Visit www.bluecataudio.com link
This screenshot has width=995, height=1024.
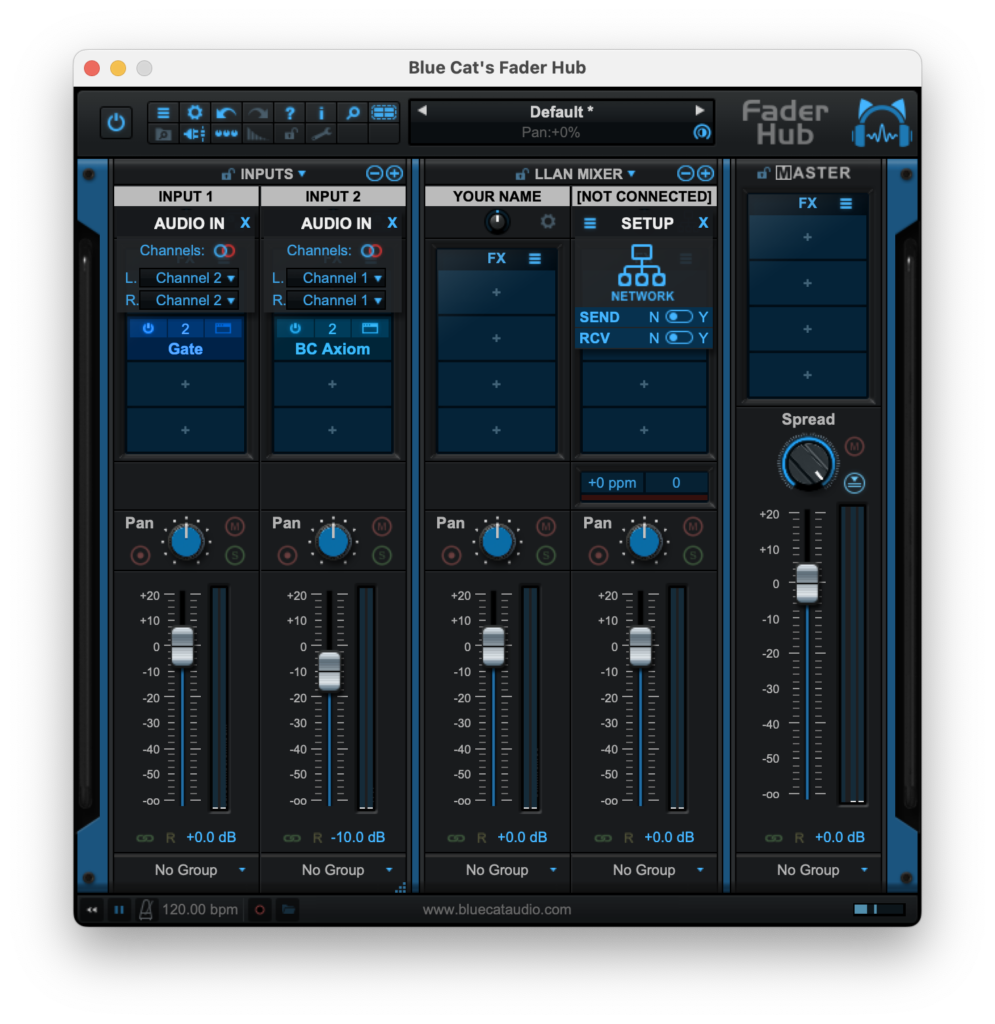point(497,909)
